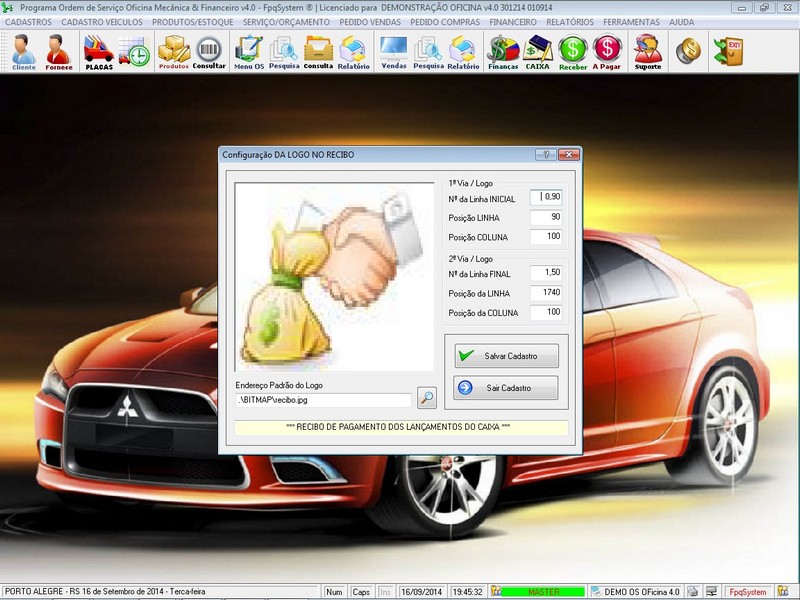Open the CADASTRO VEICULOS menu
The image size is (800, 600).
(102, 22)
